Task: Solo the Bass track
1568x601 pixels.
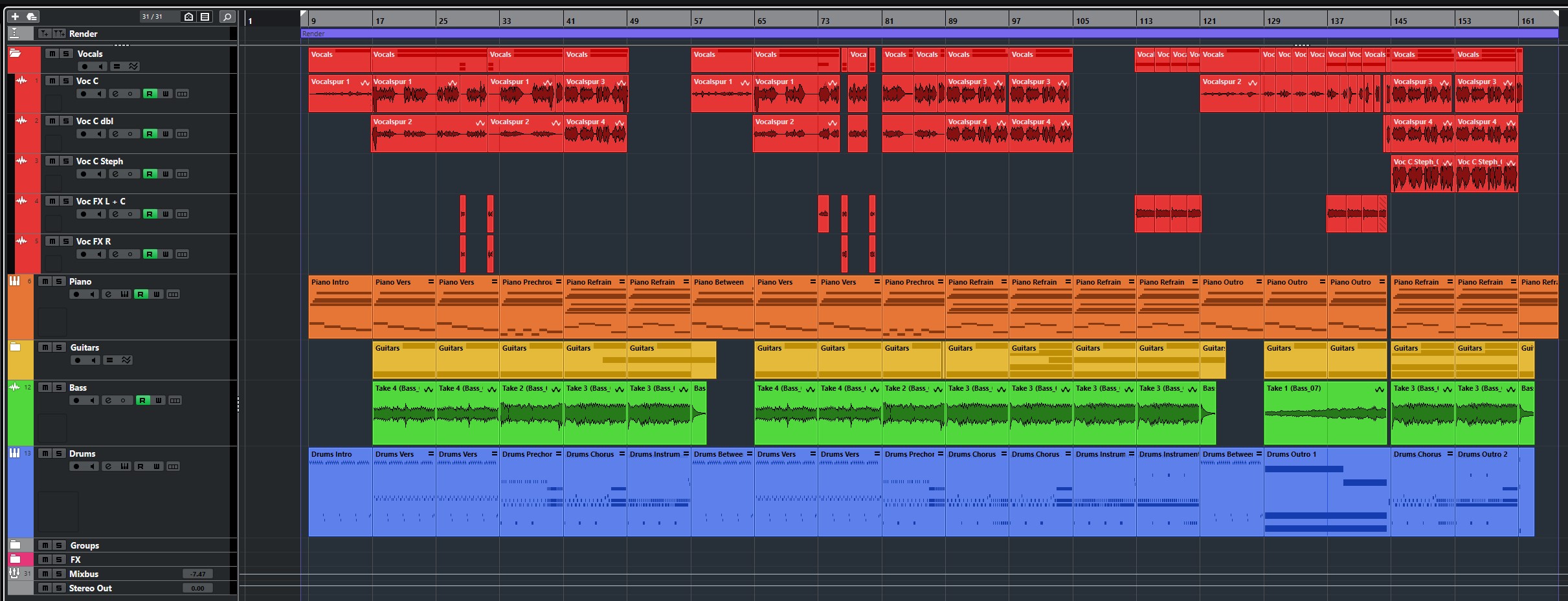Action: (x=59, y=388)
